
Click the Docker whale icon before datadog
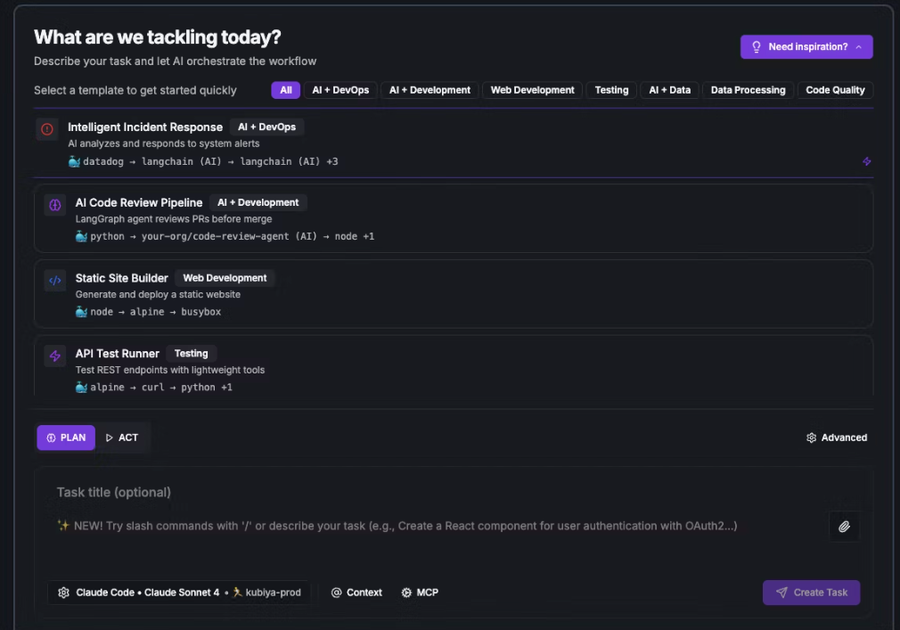(74, 162)
